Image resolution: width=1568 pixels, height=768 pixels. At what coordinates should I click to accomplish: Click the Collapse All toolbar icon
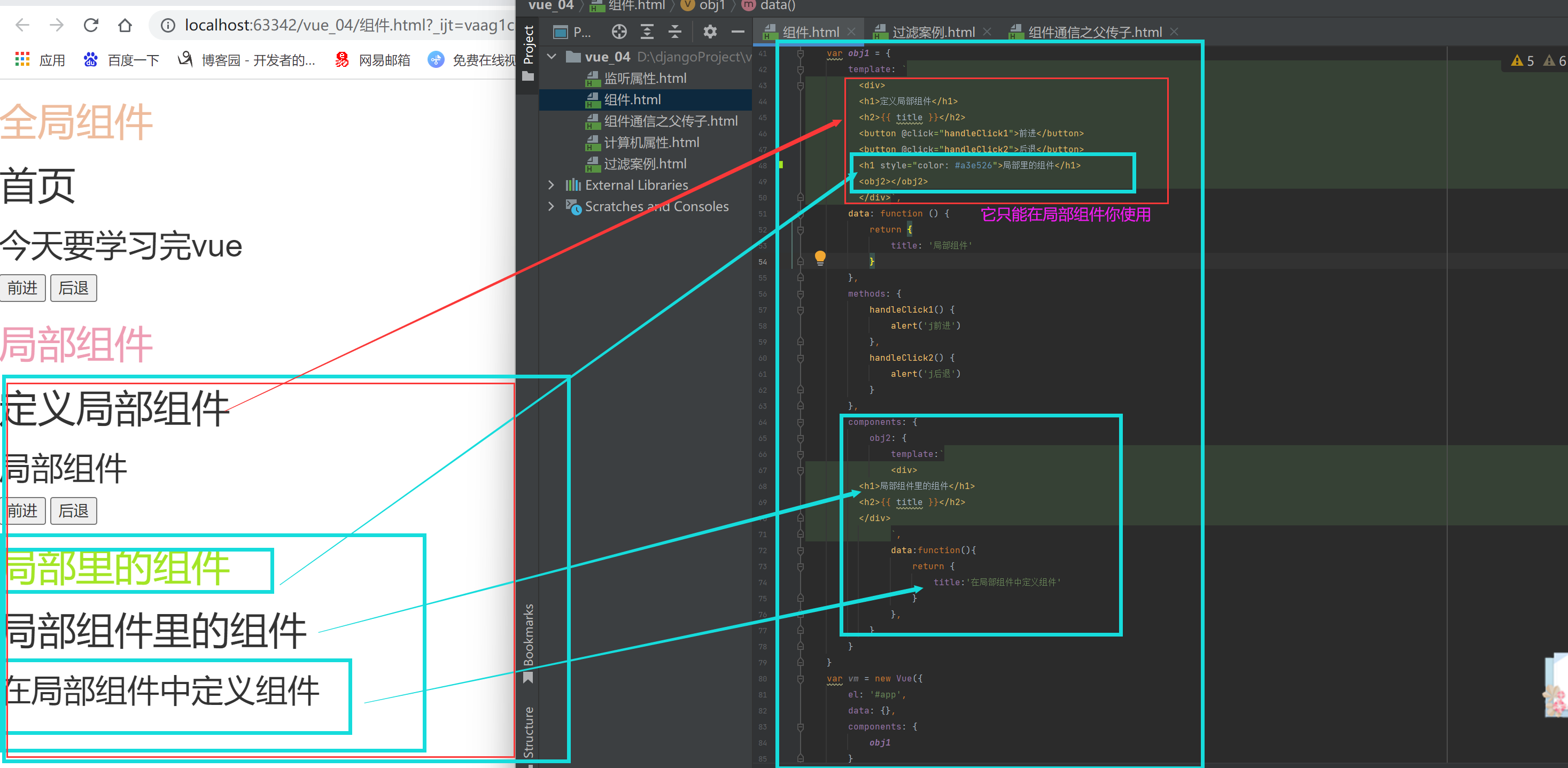674,32
